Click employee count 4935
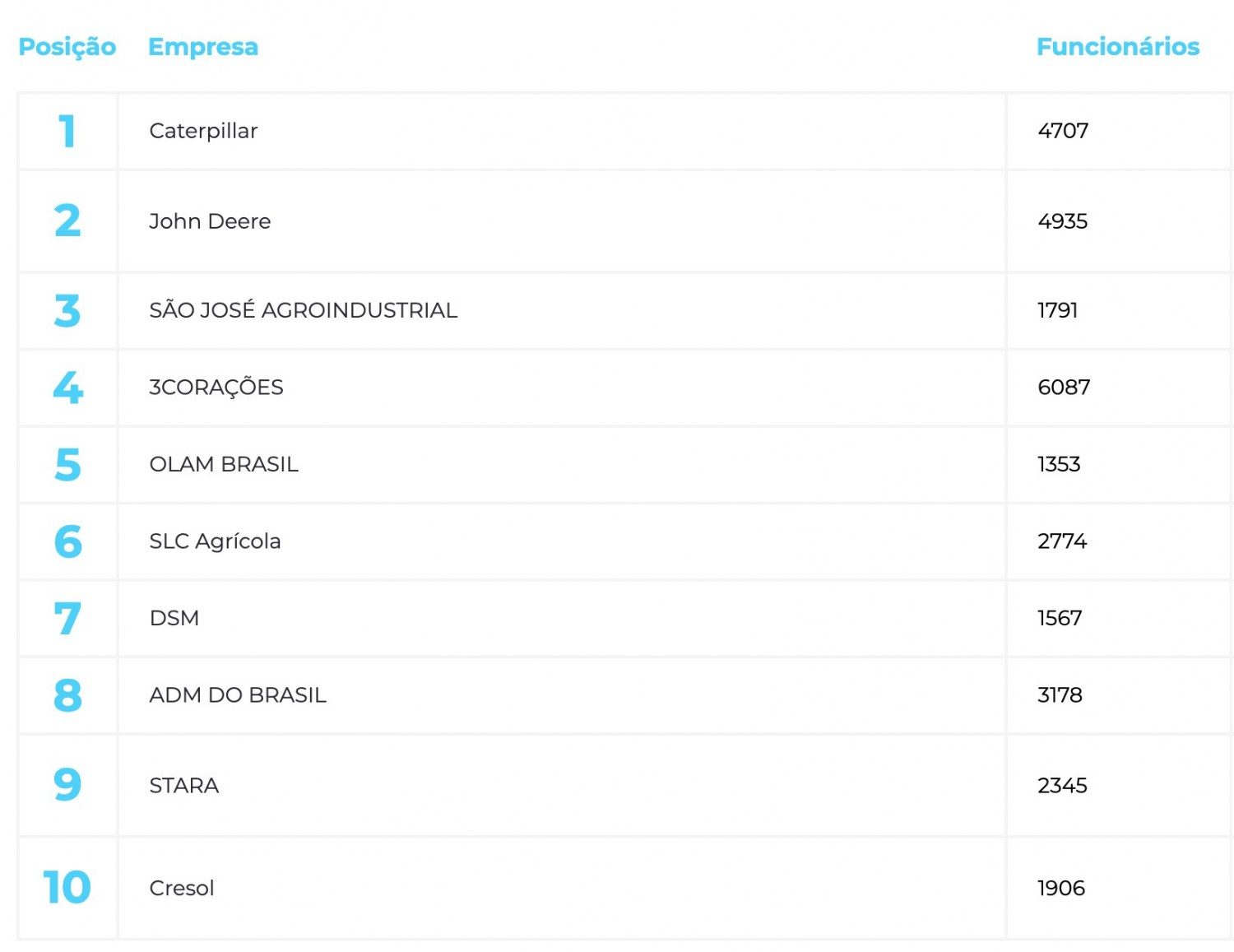 pos(1063,221)
